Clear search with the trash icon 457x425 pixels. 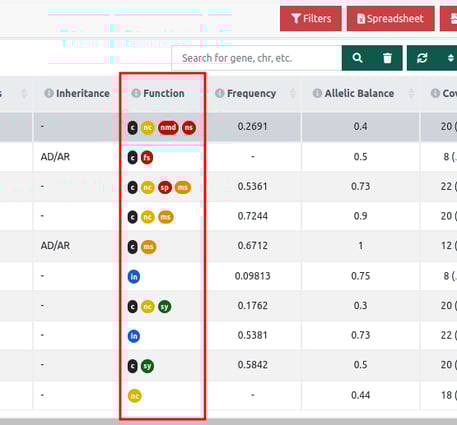[x=387, y=58]
